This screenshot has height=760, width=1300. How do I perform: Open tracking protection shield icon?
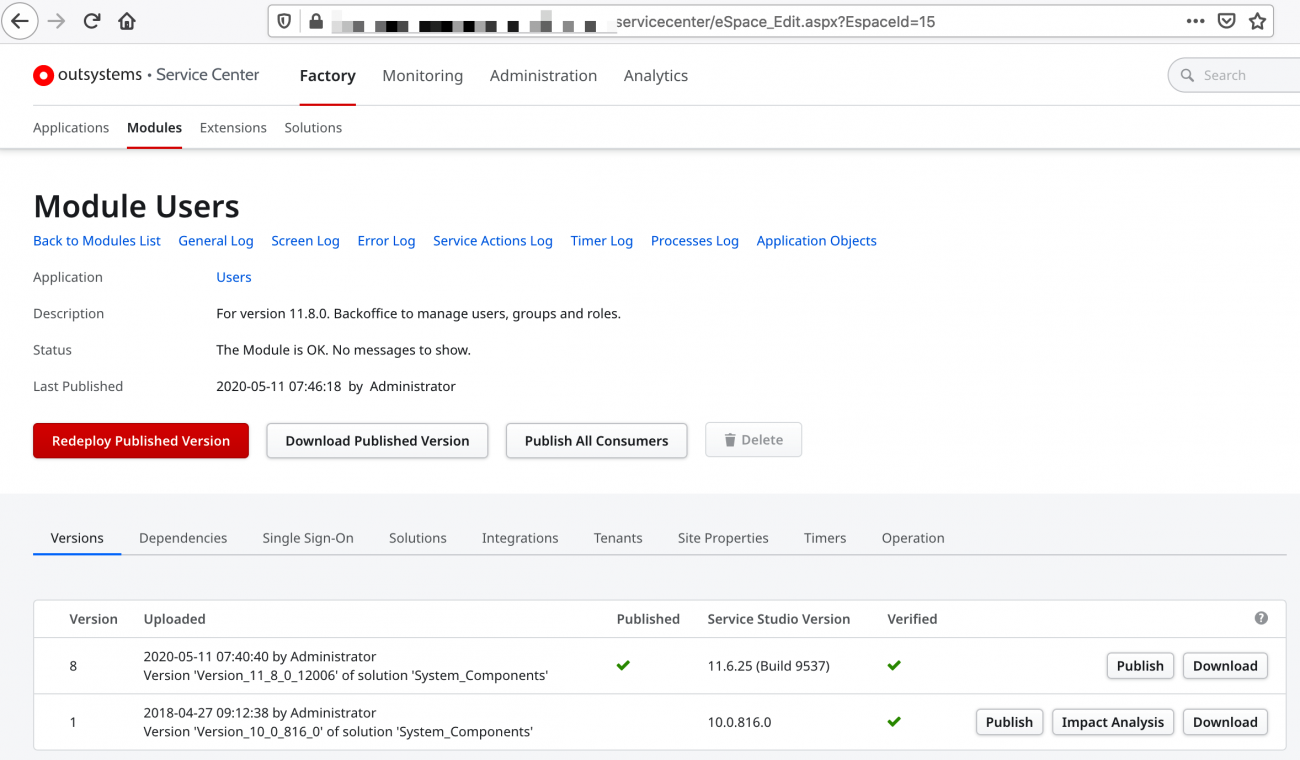(x=285, y=21)
